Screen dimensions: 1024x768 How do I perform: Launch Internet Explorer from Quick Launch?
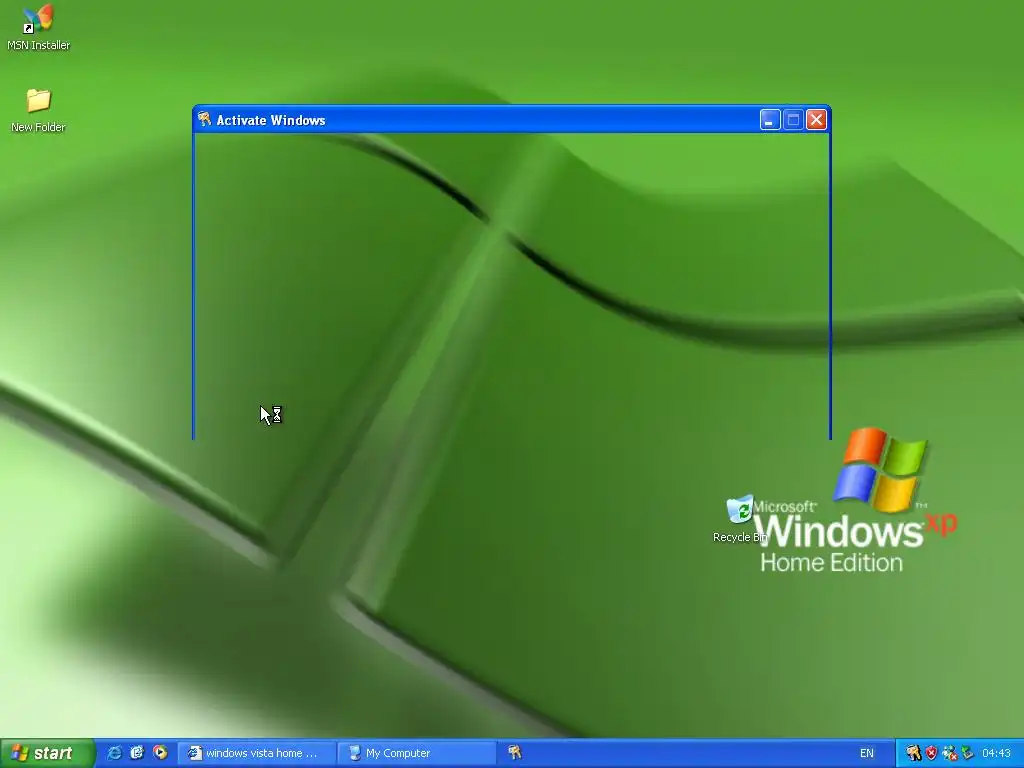pos(114,753)
